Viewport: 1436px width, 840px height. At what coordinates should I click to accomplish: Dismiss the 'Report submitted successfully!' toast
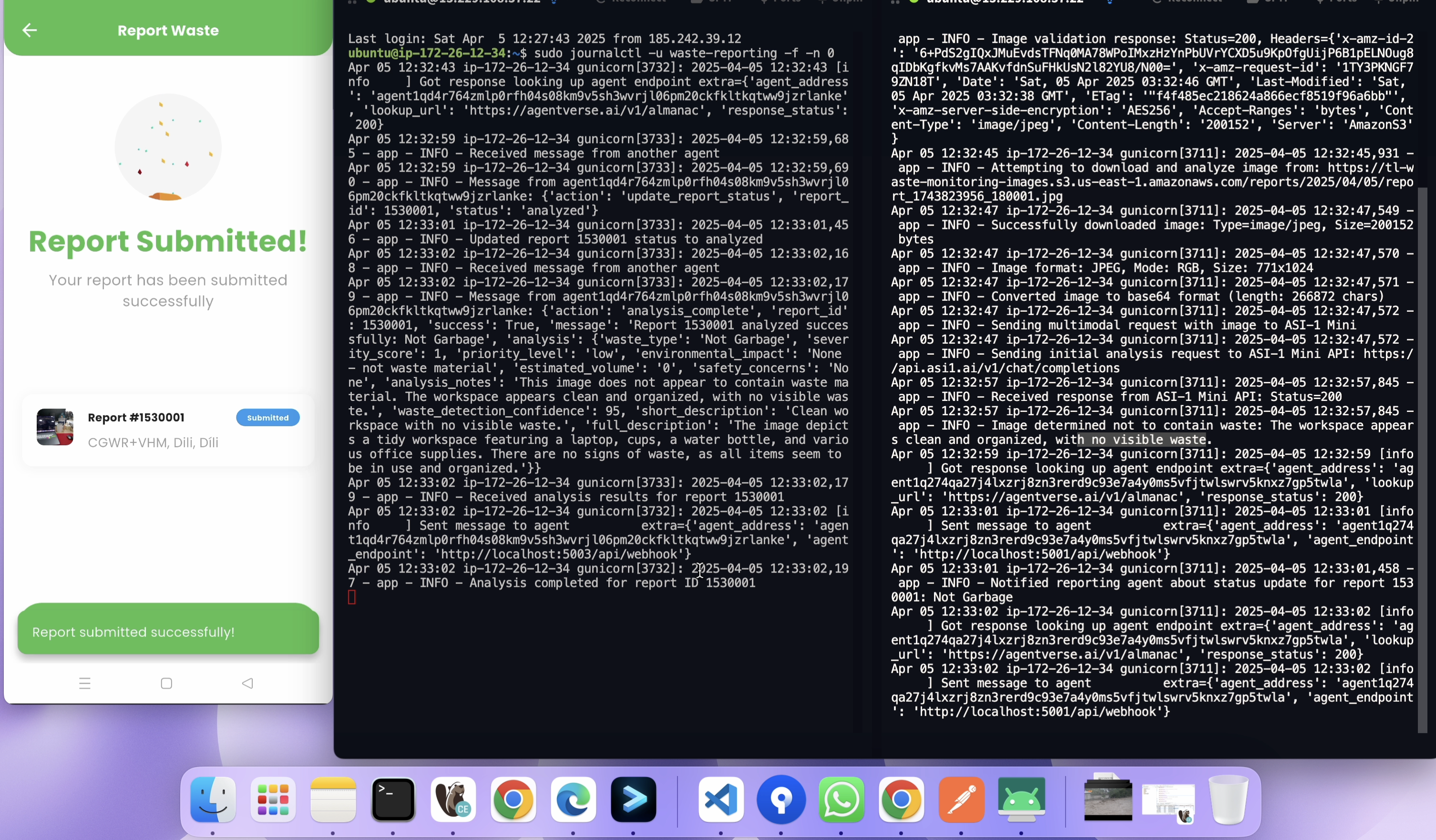[167, 631]
